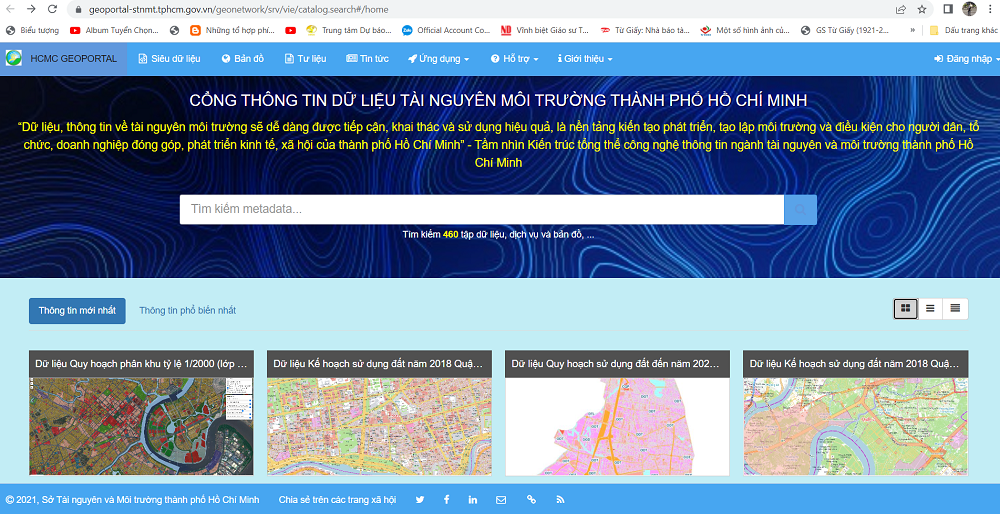
Task: Select the Thông tin phổ biến nhất tab
Action: click(187, 310)
